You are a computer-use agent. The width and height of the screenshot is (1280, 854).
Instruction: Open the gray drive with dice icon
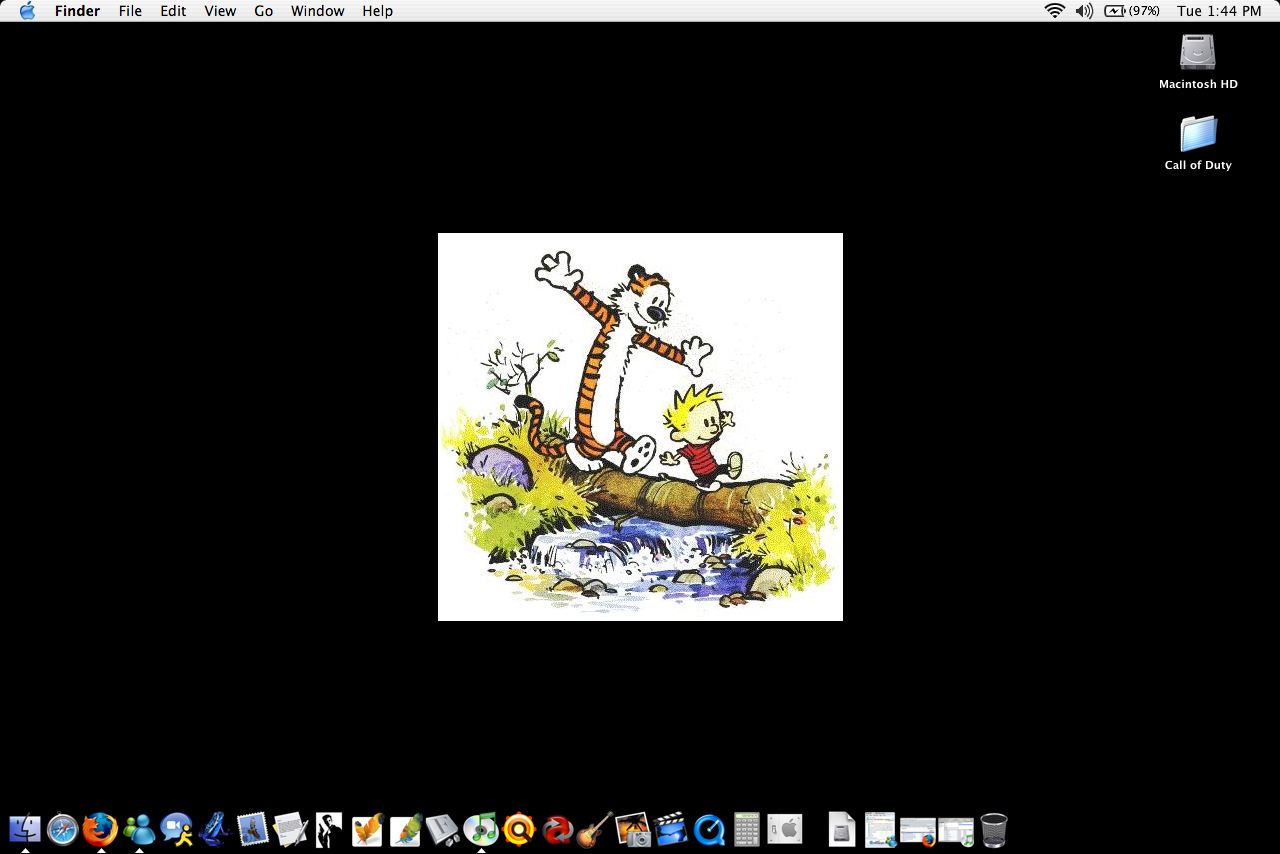pyautogui.click(x=443, y=829)
